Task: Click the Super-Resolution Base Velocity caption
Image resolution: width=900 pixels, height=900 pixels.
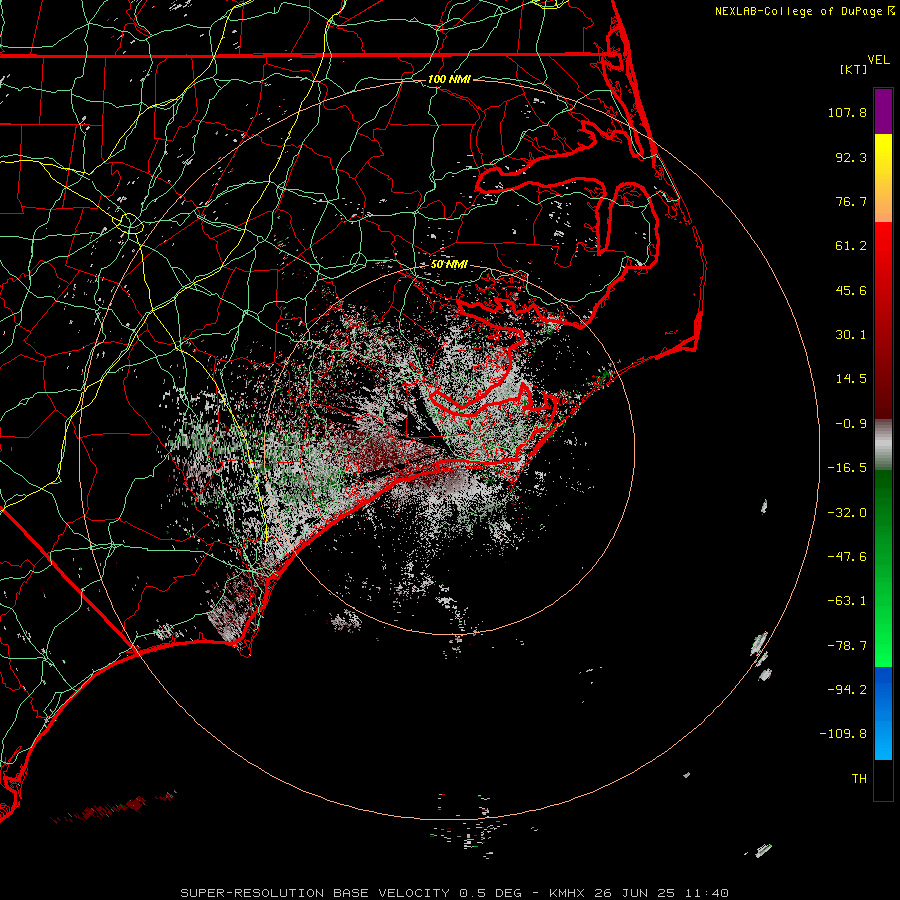Action: pyautogui.click(x=455, y=893)
